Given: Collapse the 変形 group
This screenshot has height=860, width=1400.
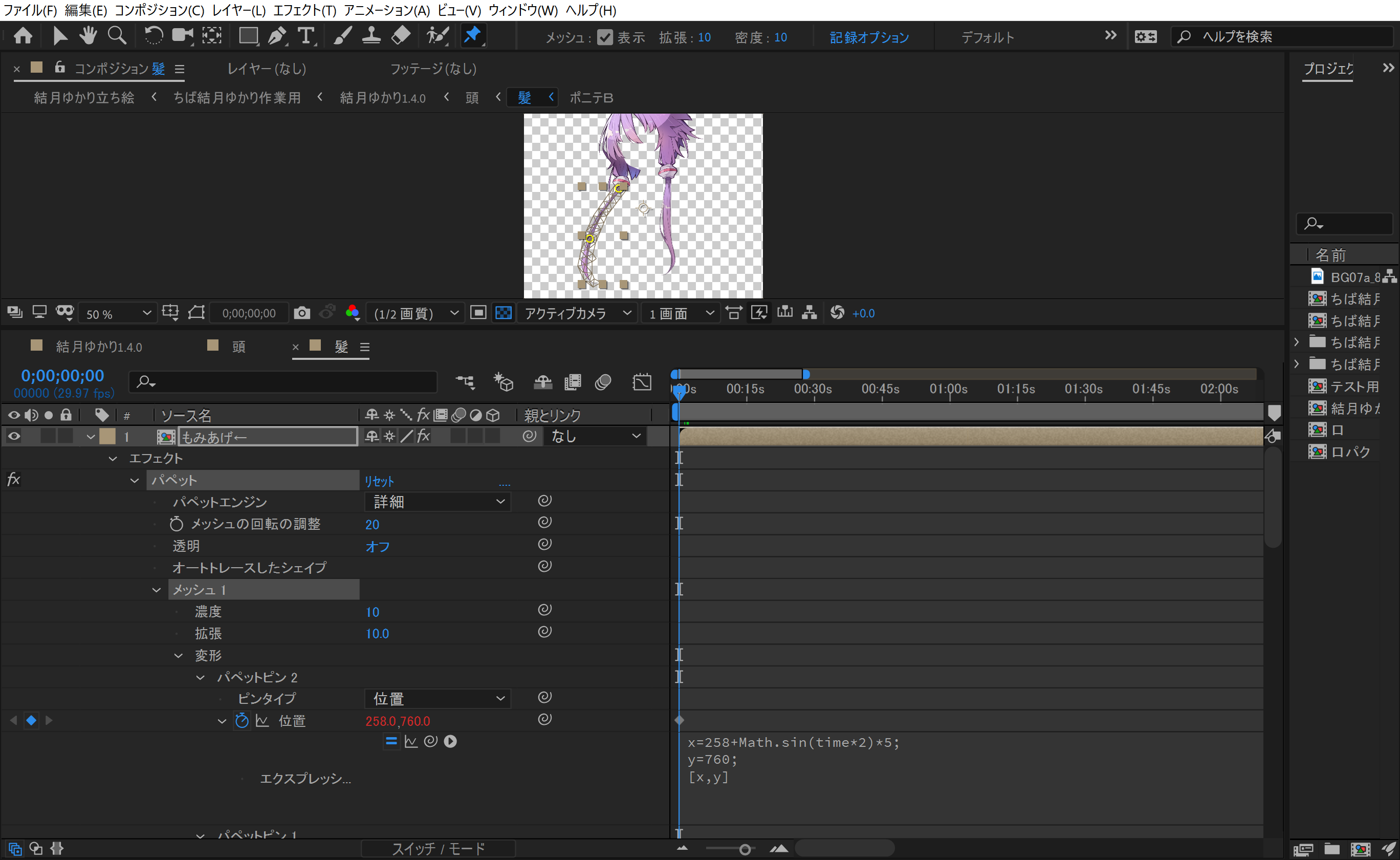Looking at the screenshot, I should (x=179, y=655).
